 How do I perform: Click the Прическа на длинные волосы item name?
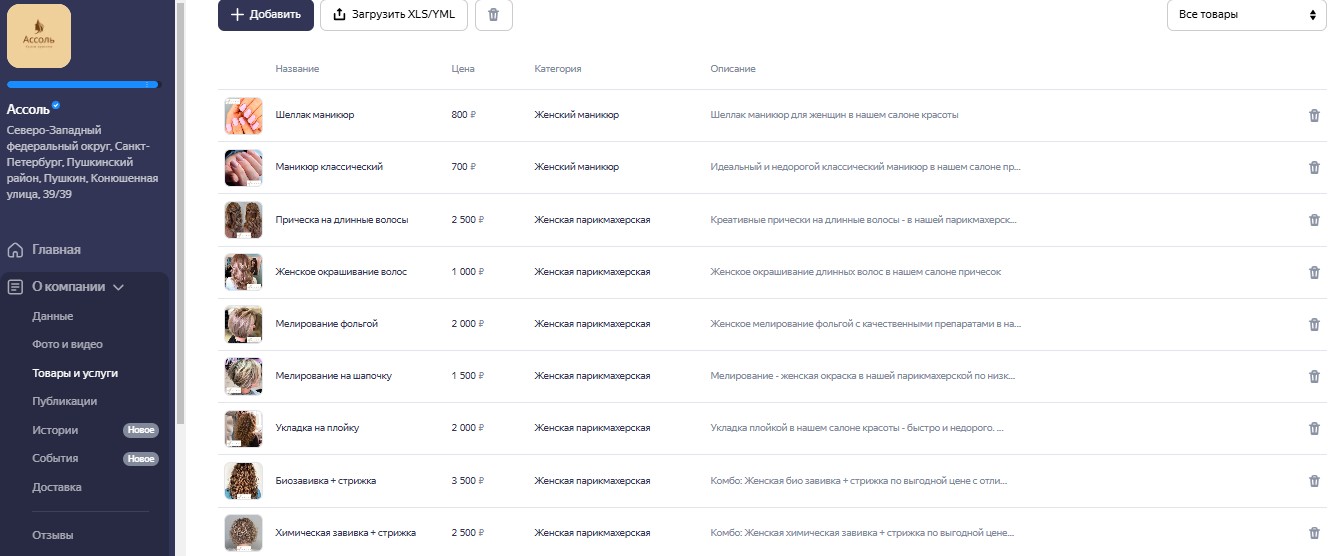[342, 220]
